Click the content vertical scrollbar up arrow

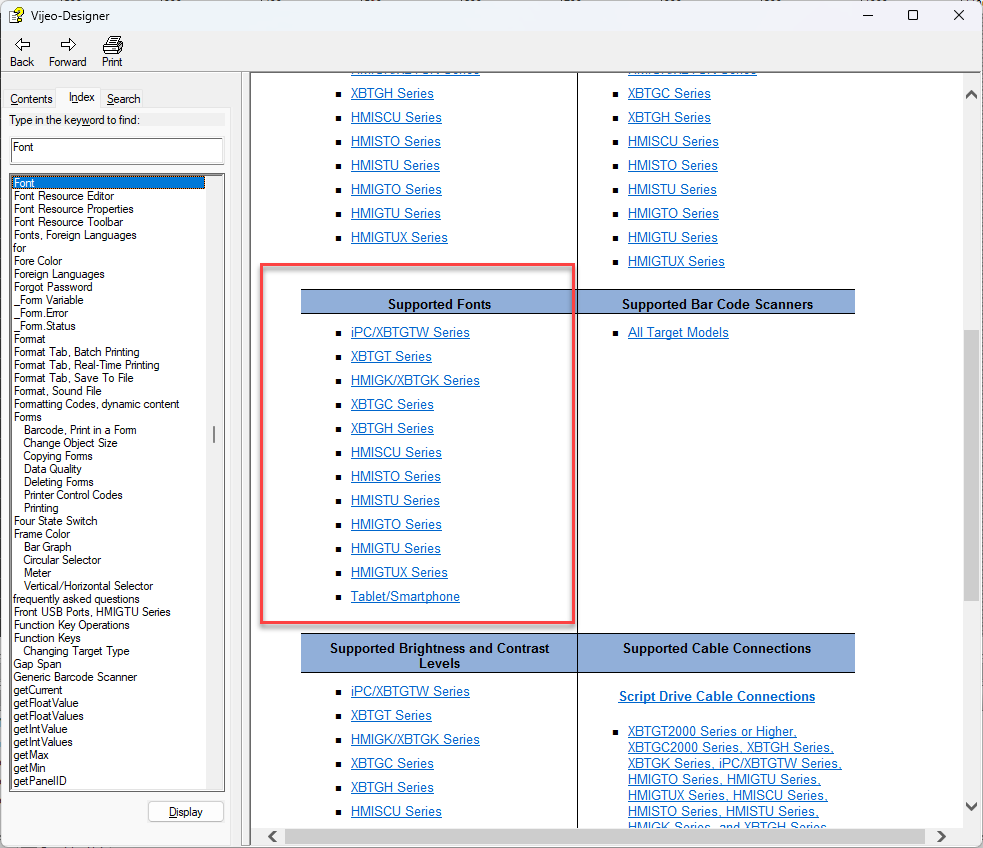[x=972, y=95]
